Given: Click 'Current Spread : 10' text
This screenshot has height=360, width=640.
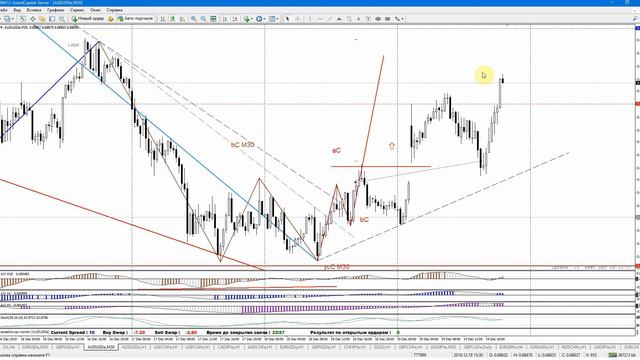Looking at the screenshot, I should [73, 333].
